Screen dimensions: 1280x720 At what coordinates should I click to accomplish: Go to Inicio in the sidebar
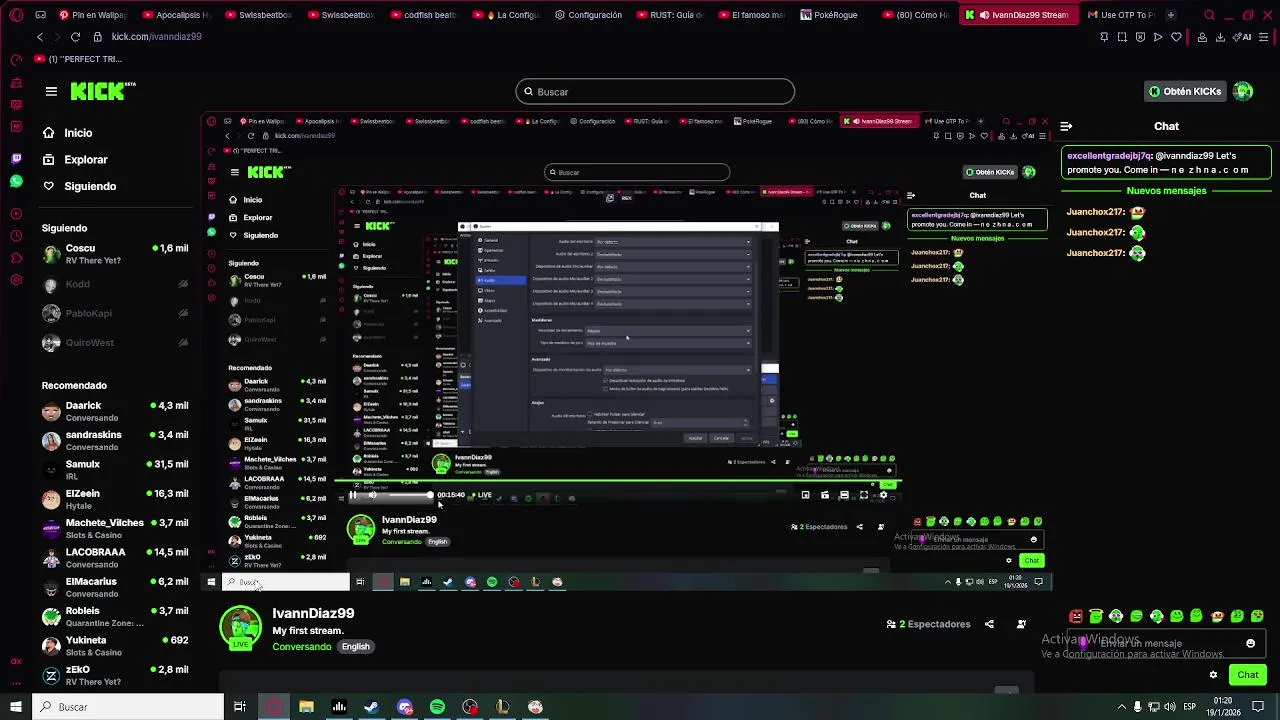[78, 133]
